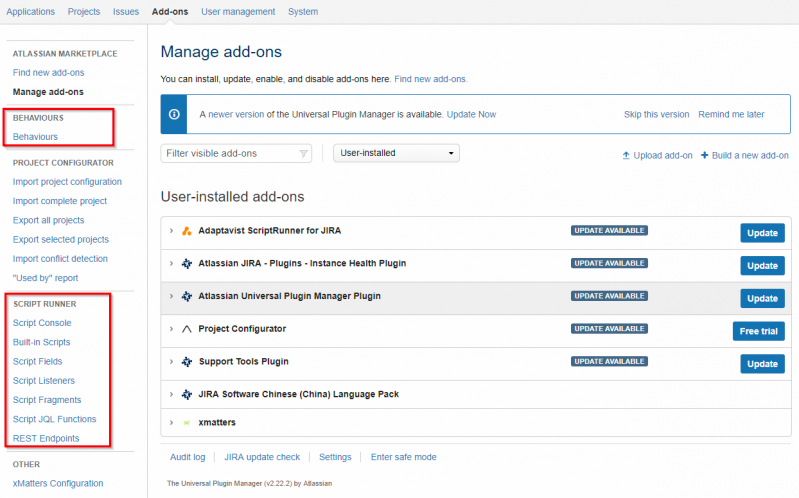Focus the Filter visible add-ons field
The width and height of the screenshot is (799, 498).
tap(230, 154)
